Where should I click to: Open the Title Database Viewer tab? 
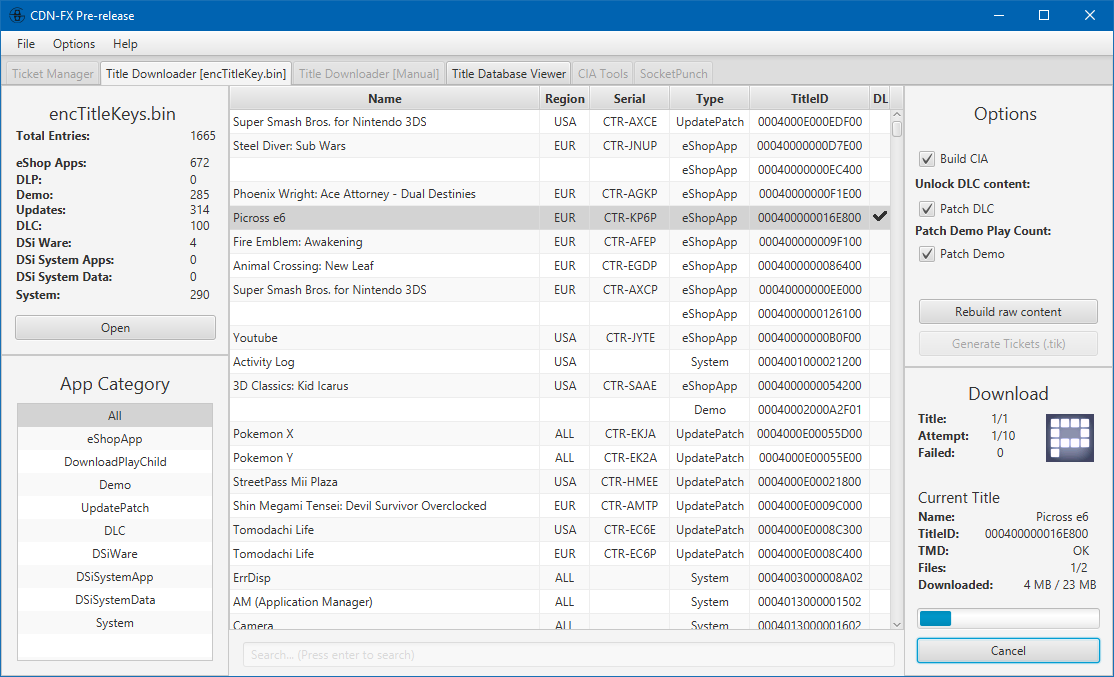pyautogui.click(x=509, y=73)
